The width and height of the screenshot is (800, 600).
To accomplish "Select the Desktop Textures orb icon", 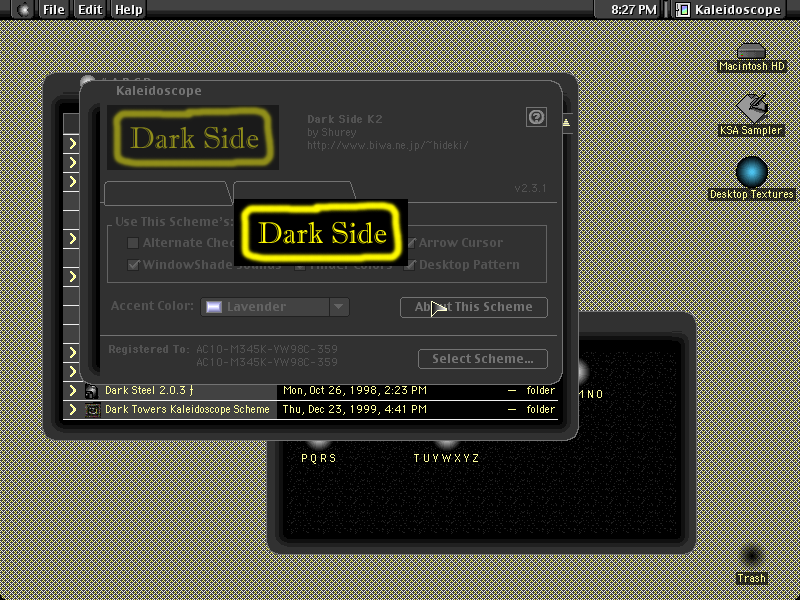I will pos(751,172).
